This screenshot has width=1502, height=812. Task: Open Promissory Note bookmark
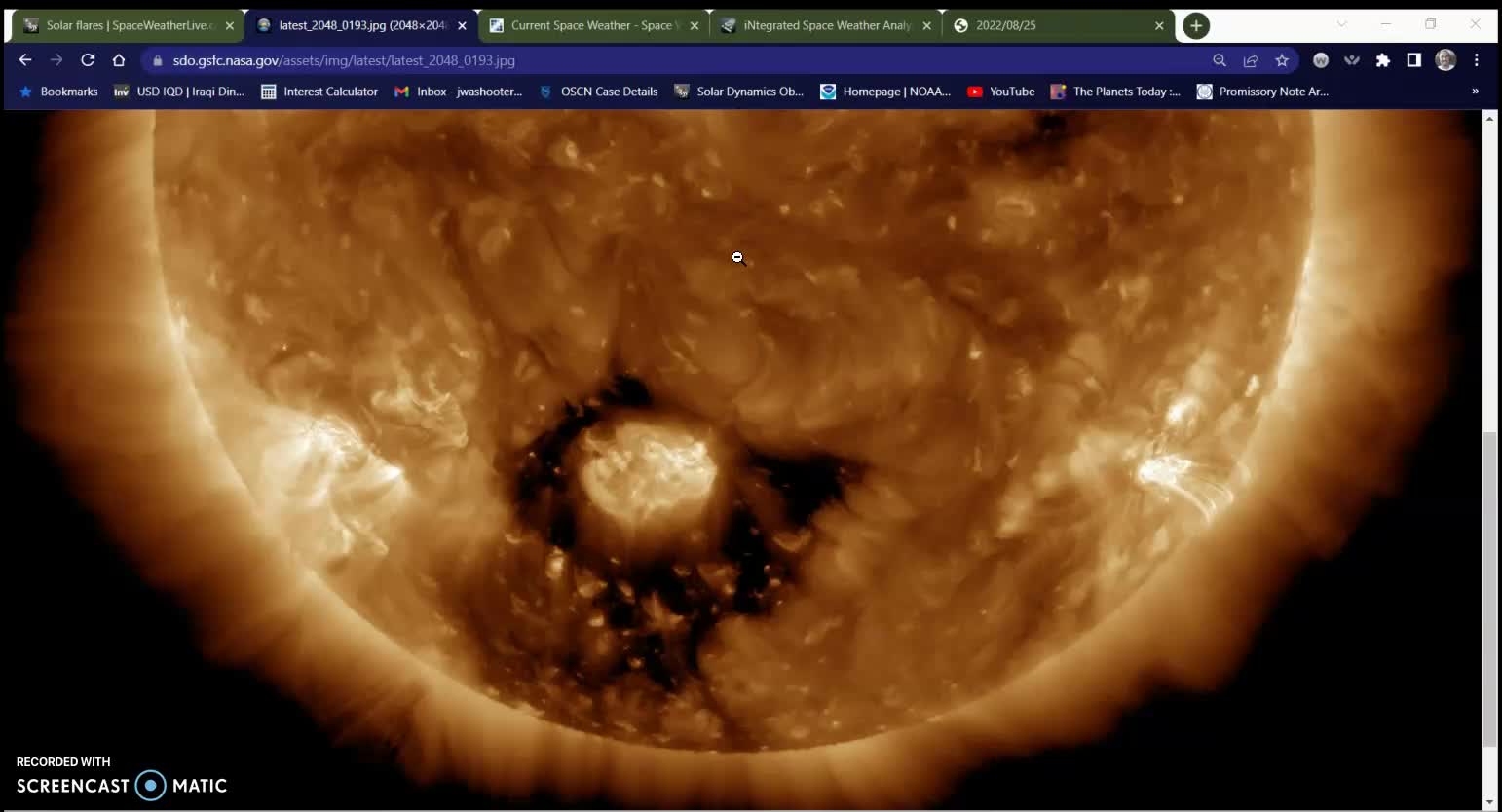[x=1262, y=92]
